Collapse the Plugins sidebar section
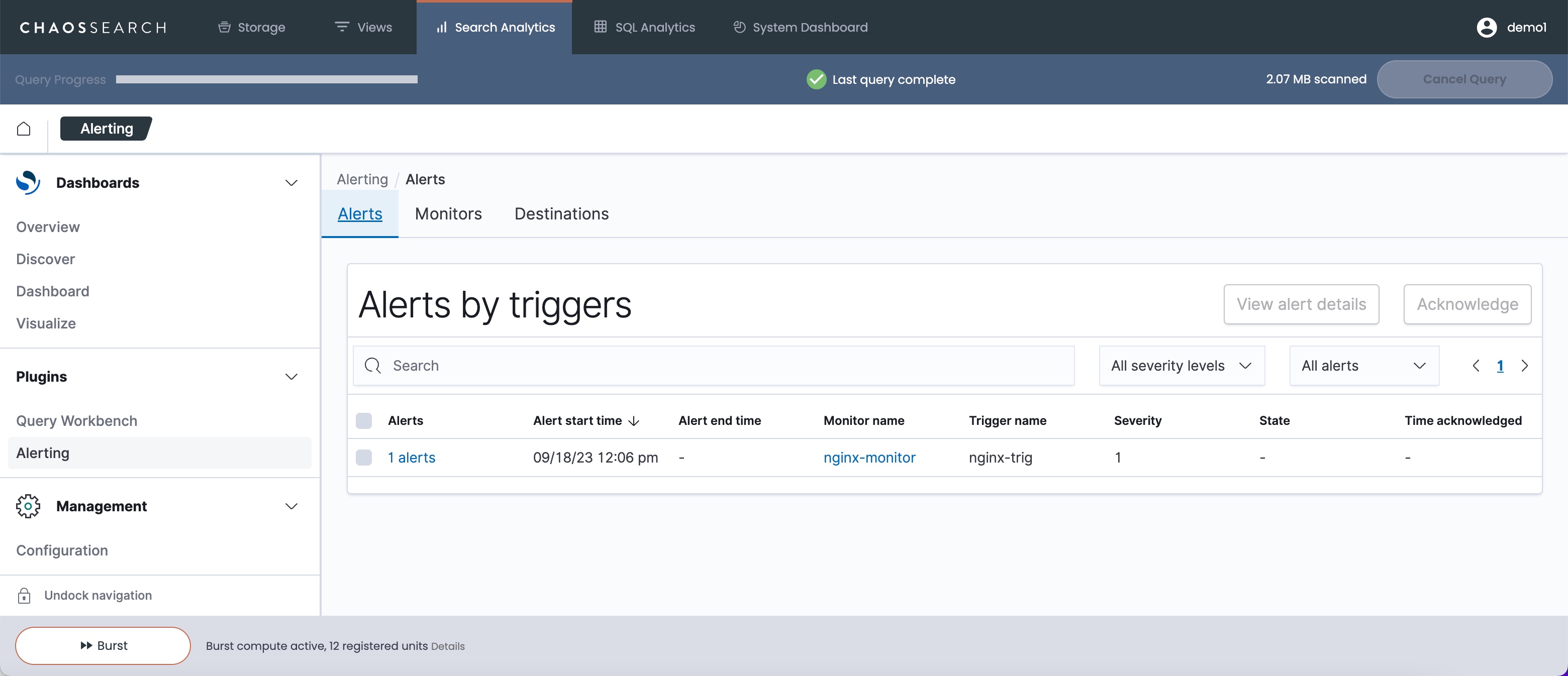 tap(291, 377)
